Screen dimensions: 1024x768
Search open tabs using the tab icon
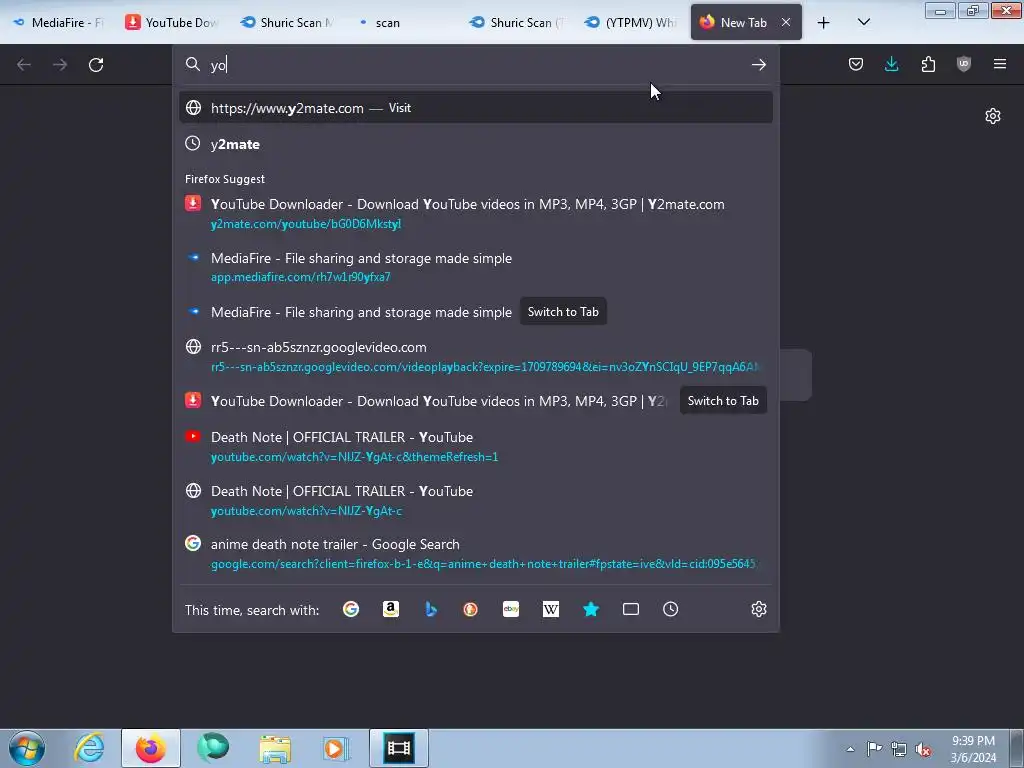tap(631, 609)
